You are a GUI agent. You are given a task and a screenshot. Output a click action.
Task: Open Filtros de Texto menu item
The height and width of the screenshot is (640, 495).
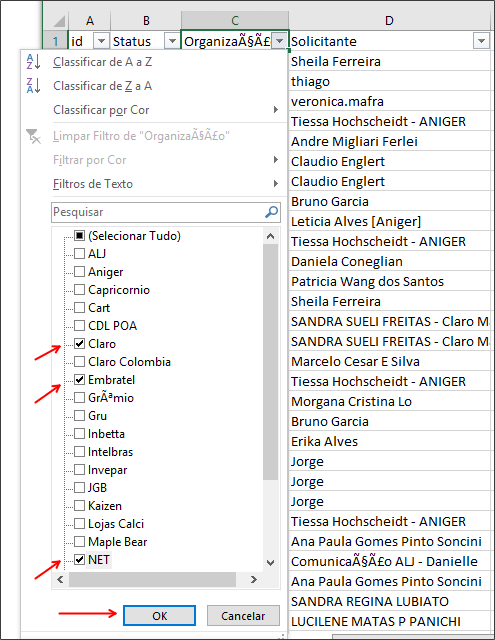tap(153, 184)
